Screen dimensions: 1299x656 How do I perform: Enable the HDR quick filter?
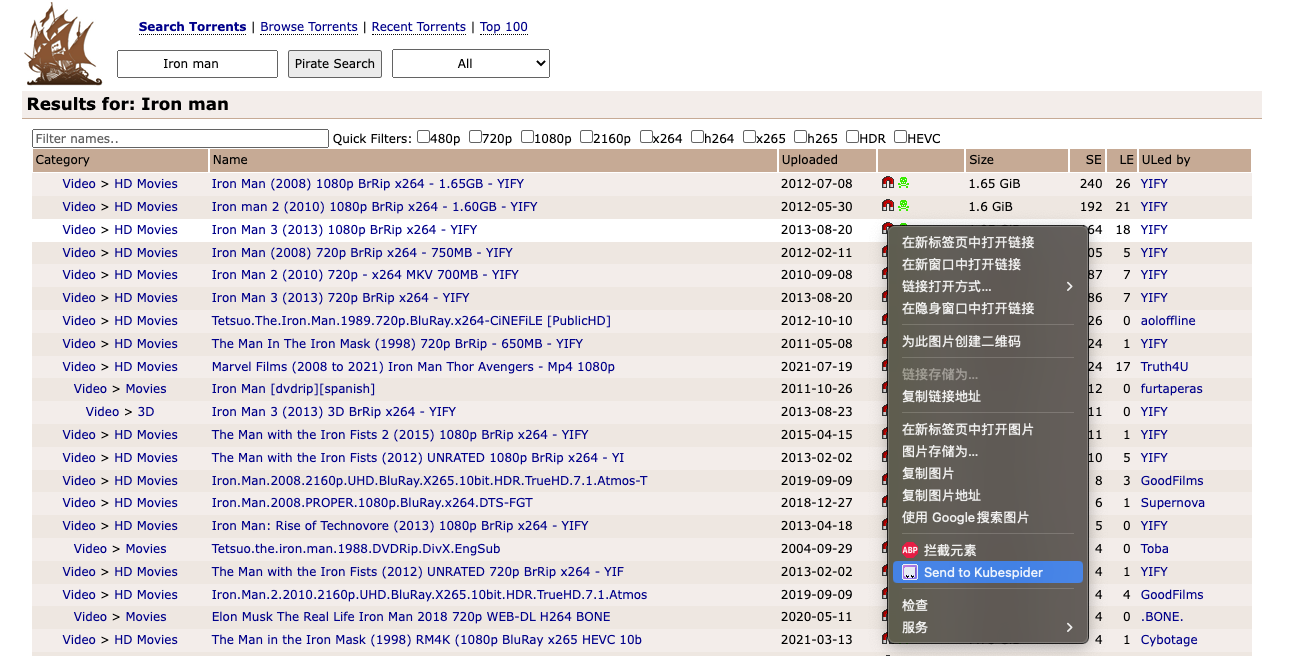click(x=852, y=137)
